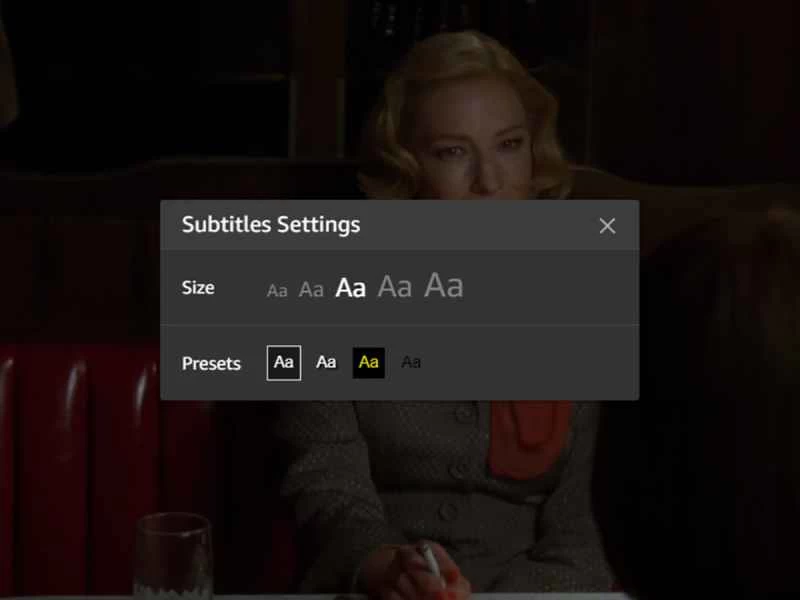The height and width of the screenshot is (600, 800).
Task: Select the dim gray preset as active style
Action: (x=410, y=363)
